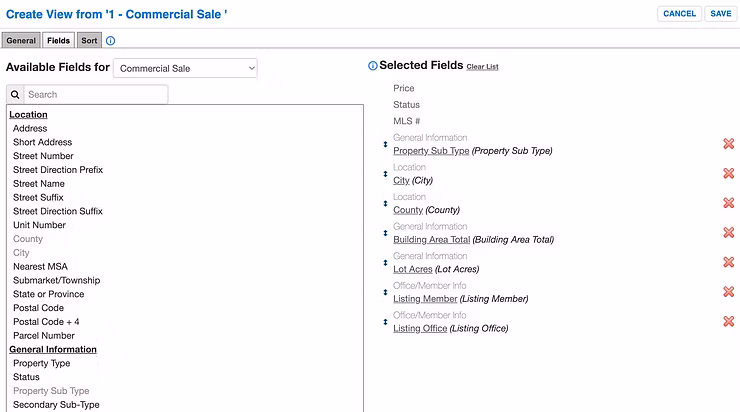
Task: Remove Listing Member with red X
Action: point(729,292)
